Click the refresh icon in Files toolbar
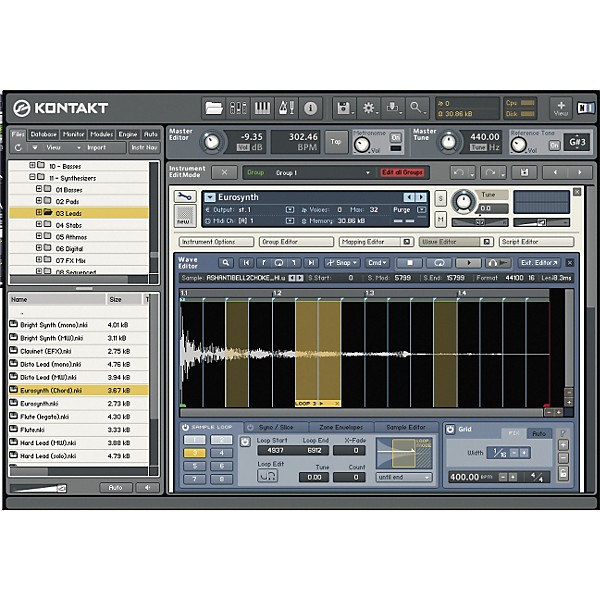 pos(18,148)
